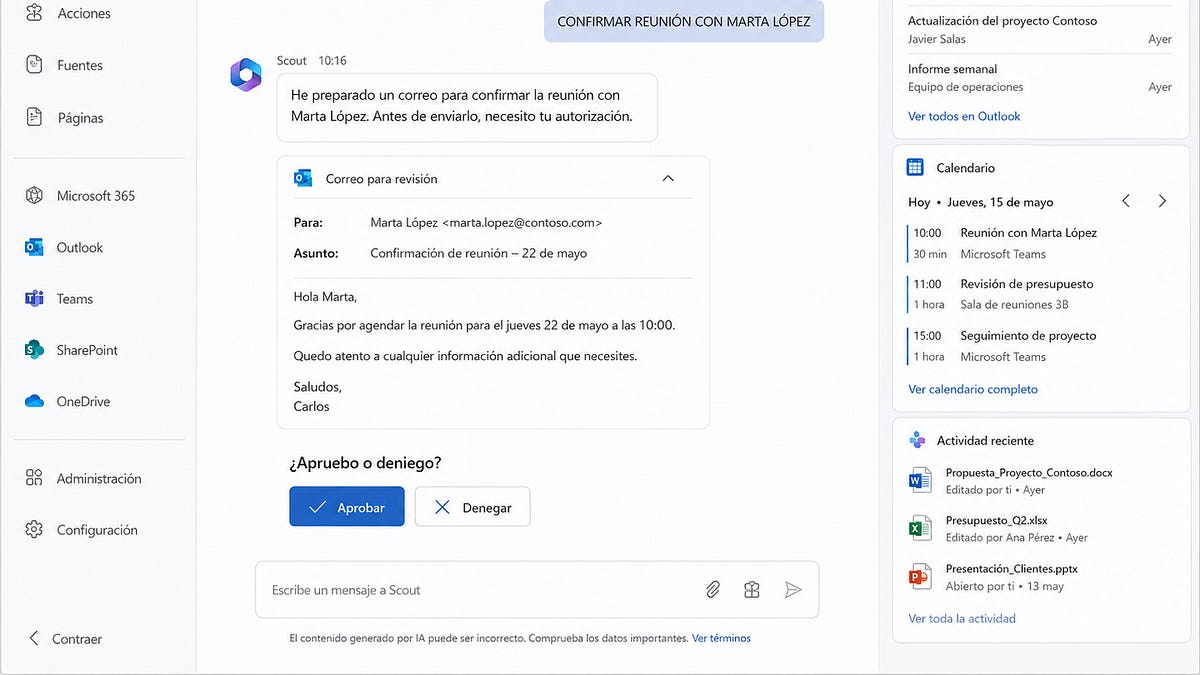Click the Administración grid icon
This screenshot has height=675, width=1200.
click(x=35, y=478)
